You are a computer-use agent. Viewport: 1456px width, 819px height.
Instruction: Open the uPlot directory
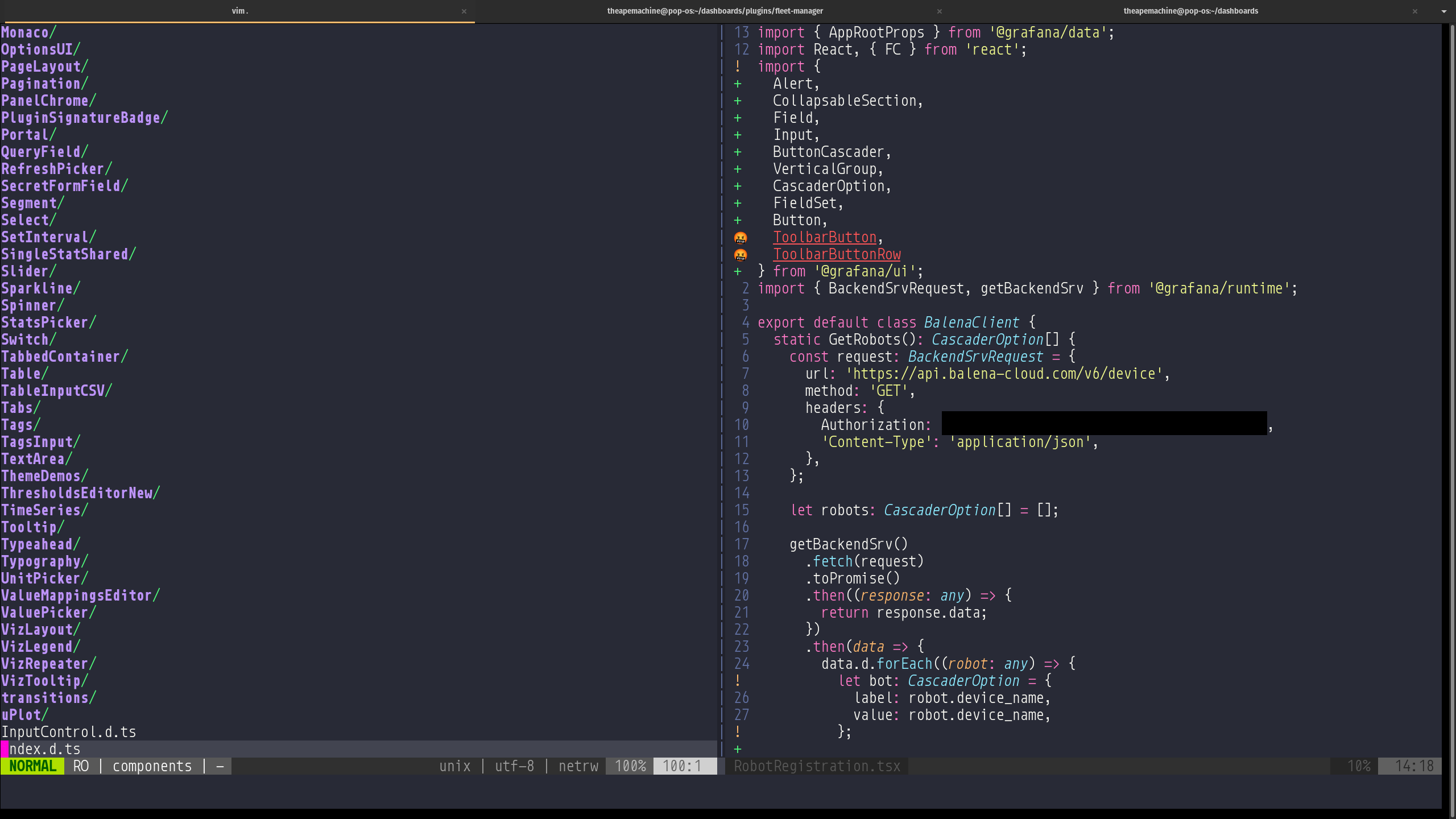[24, 715]
